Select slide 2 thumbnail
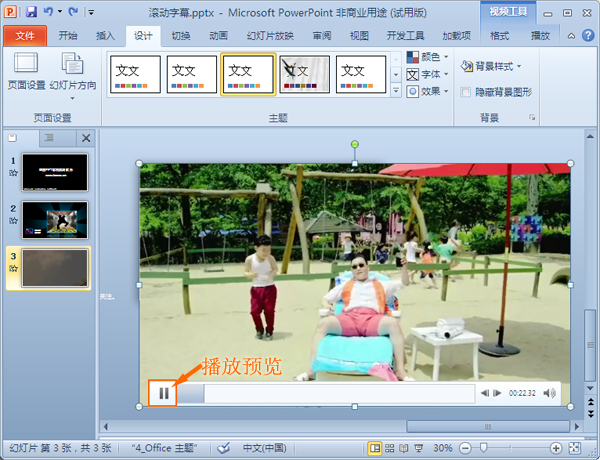Image resolution: width=600 pixels, height=460 pixels. point(54,220)
